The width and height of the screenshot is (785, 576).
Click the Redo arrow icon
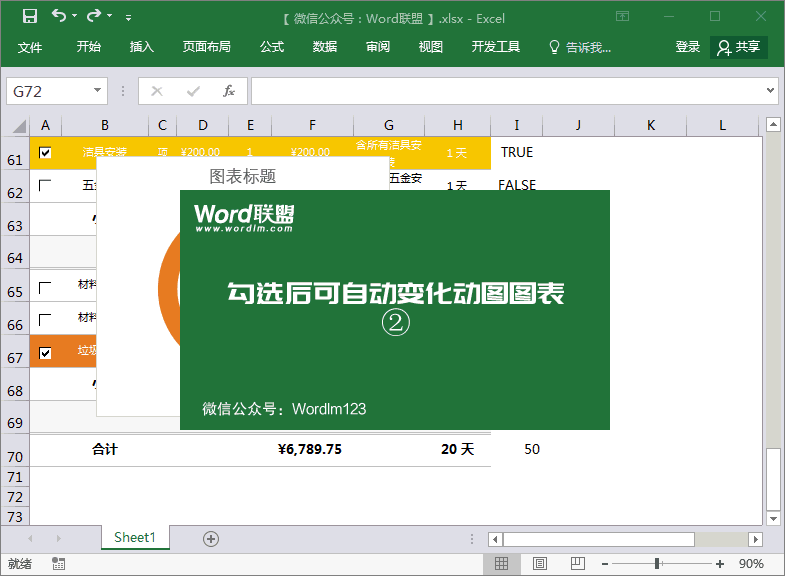[94, 16]
